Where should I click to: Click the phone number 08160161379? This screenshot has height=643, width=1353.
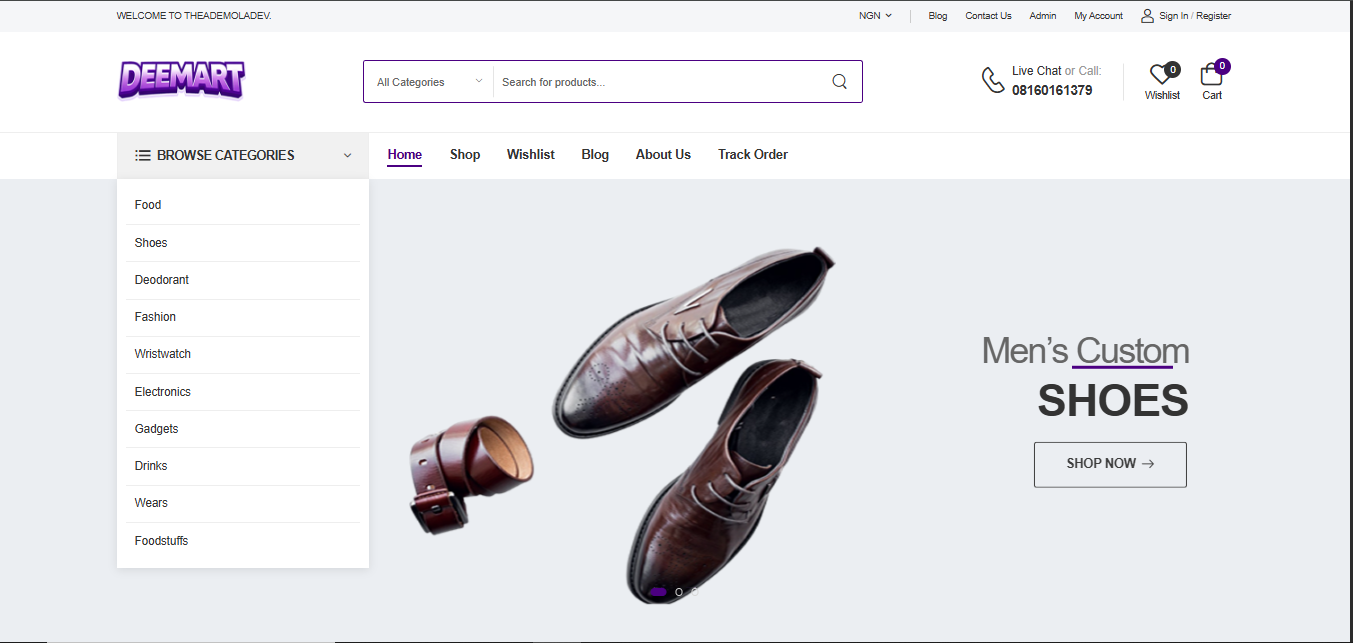[x=1052, y=90]
